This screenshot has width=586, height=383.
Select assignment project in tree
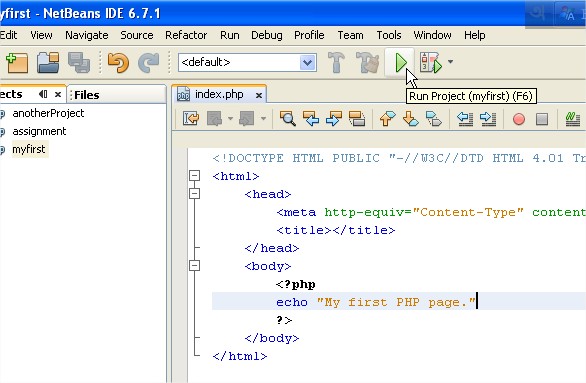[x=39, y=131]
